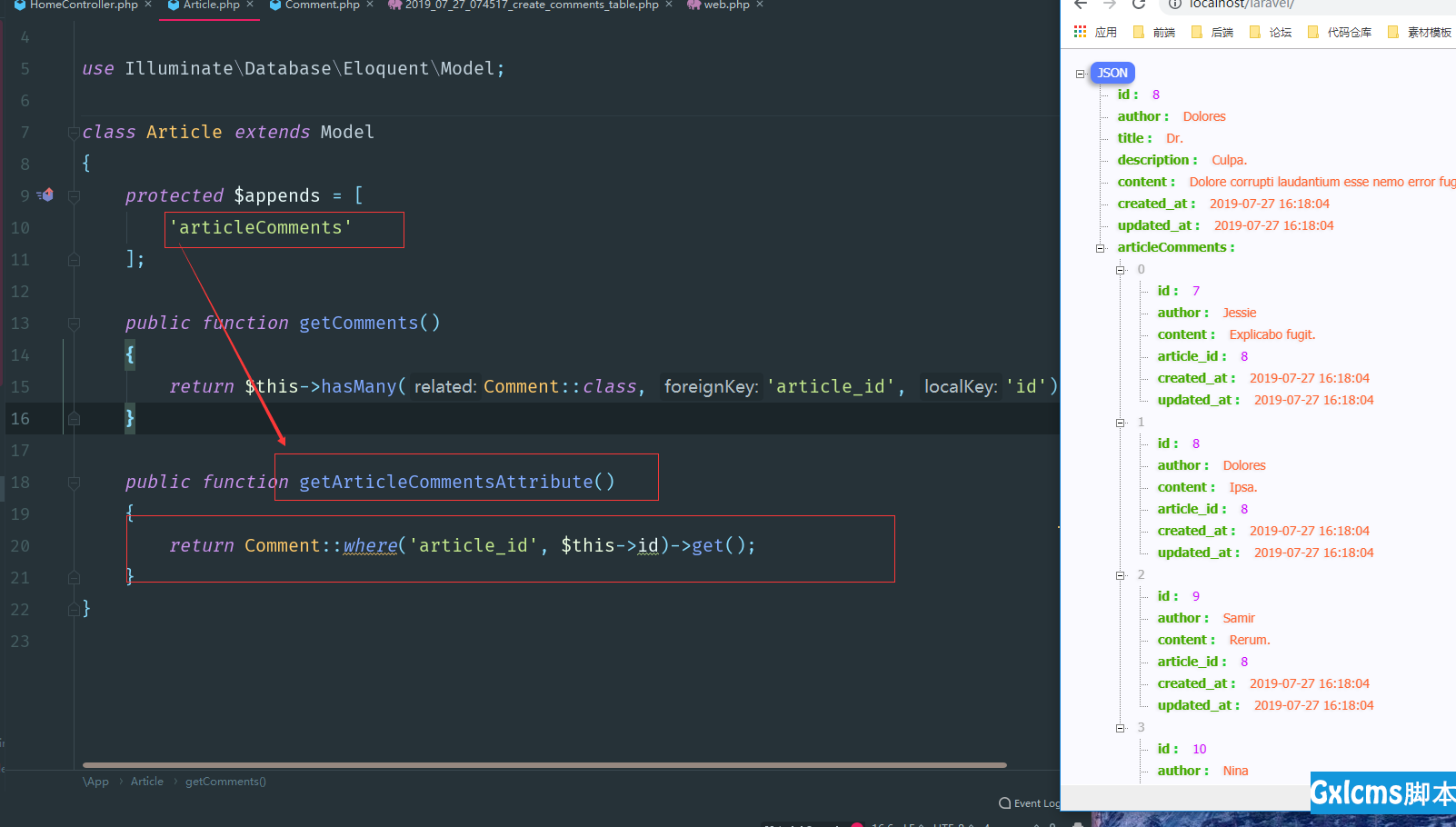Screen dimensions: 1456x827
Task: Click the editor horizontal scrollbar
Action: [544, 765]
